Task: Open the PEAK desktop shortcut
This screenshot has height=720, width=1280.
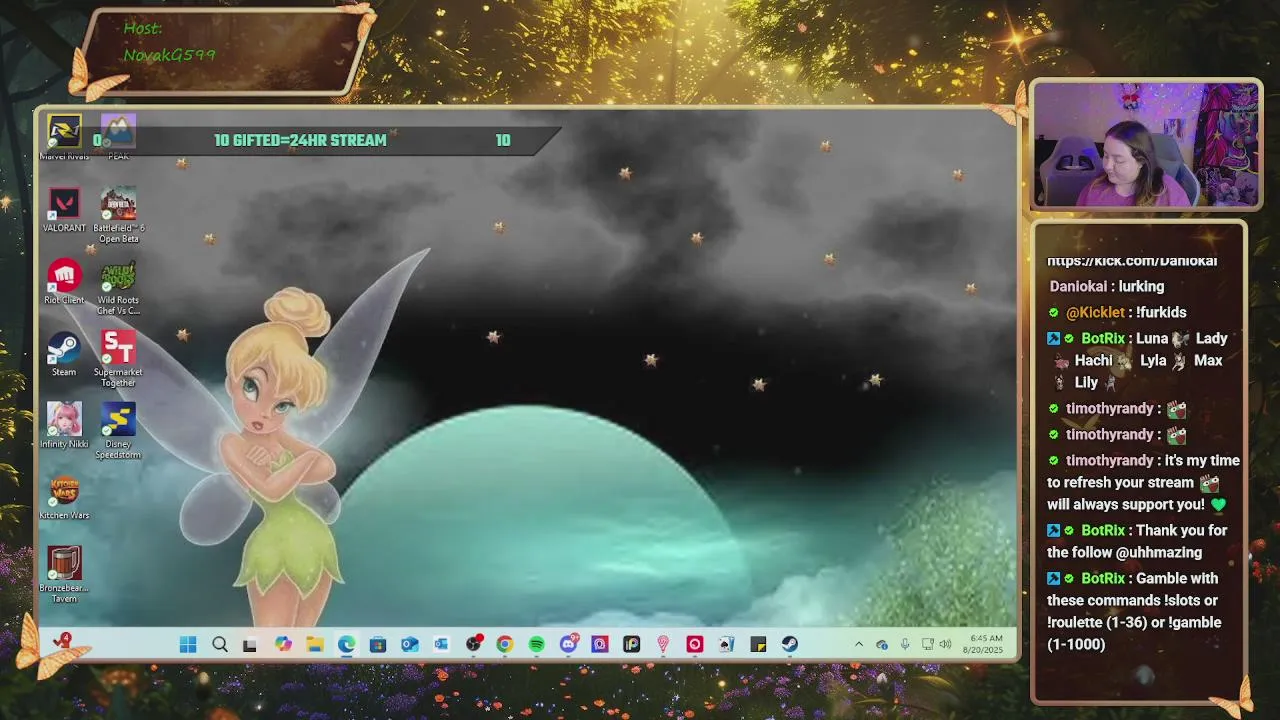Action: pyautogui.click(x=118, y=137)
